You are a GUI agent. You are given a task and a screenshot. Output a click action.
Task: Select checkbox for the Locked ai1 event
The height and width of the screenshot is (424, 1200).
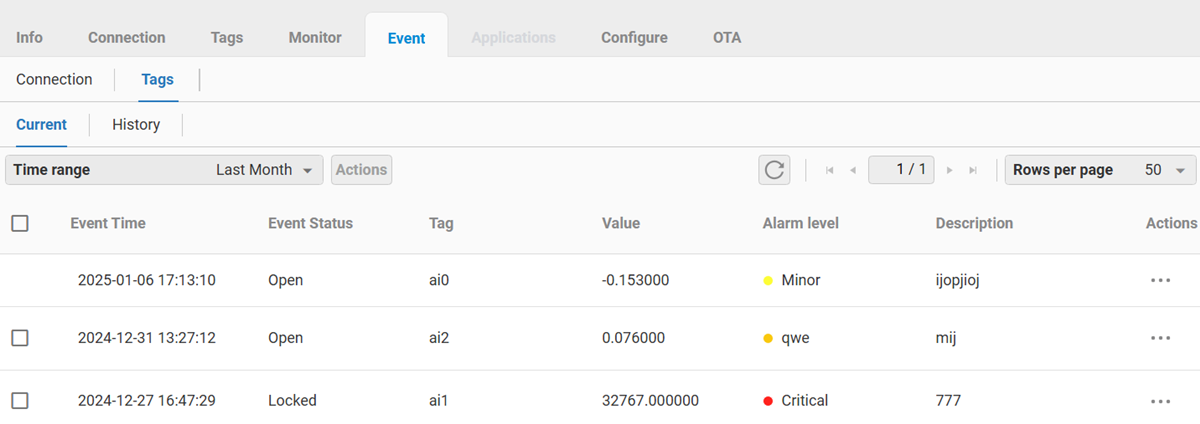(x=20, y=401)
